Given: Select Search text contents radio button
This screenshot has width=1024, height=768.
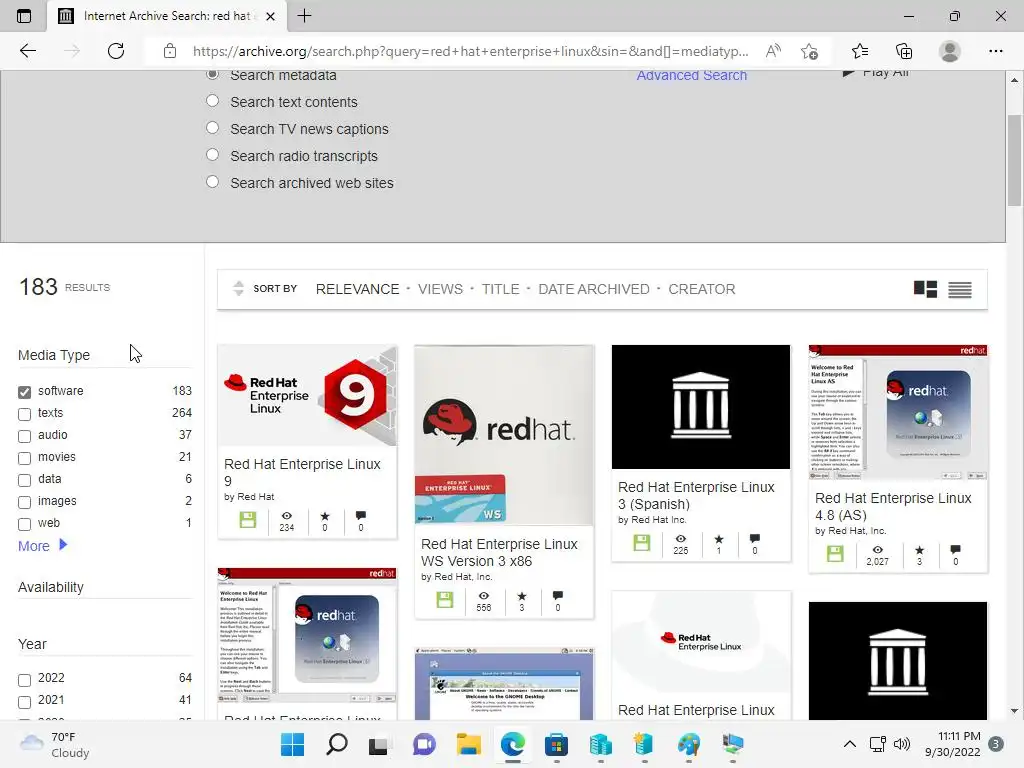Looking at the screenshot, I should point(212,101).
